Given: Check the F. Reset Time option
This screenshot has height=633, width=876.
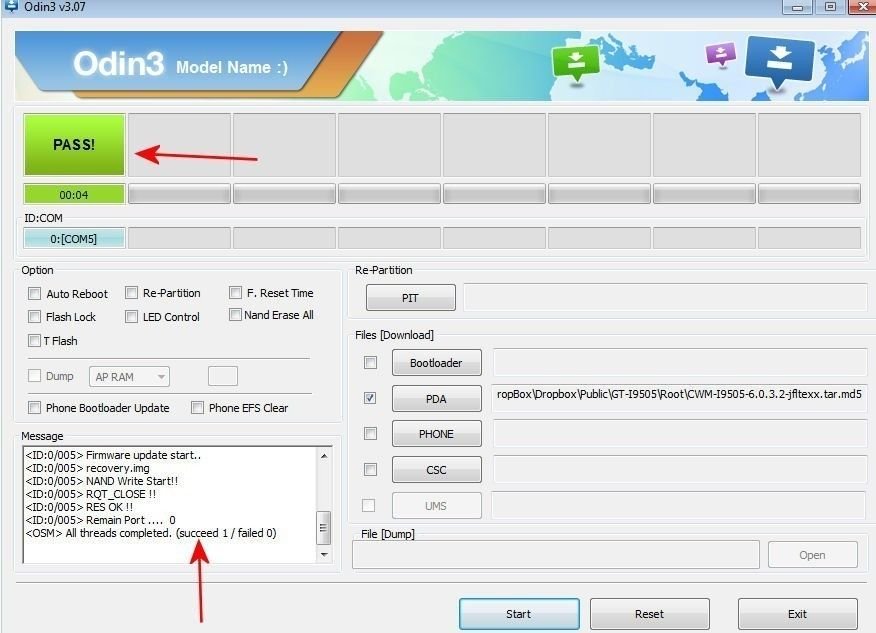Looking at the screenshot, I should (236, 293).
